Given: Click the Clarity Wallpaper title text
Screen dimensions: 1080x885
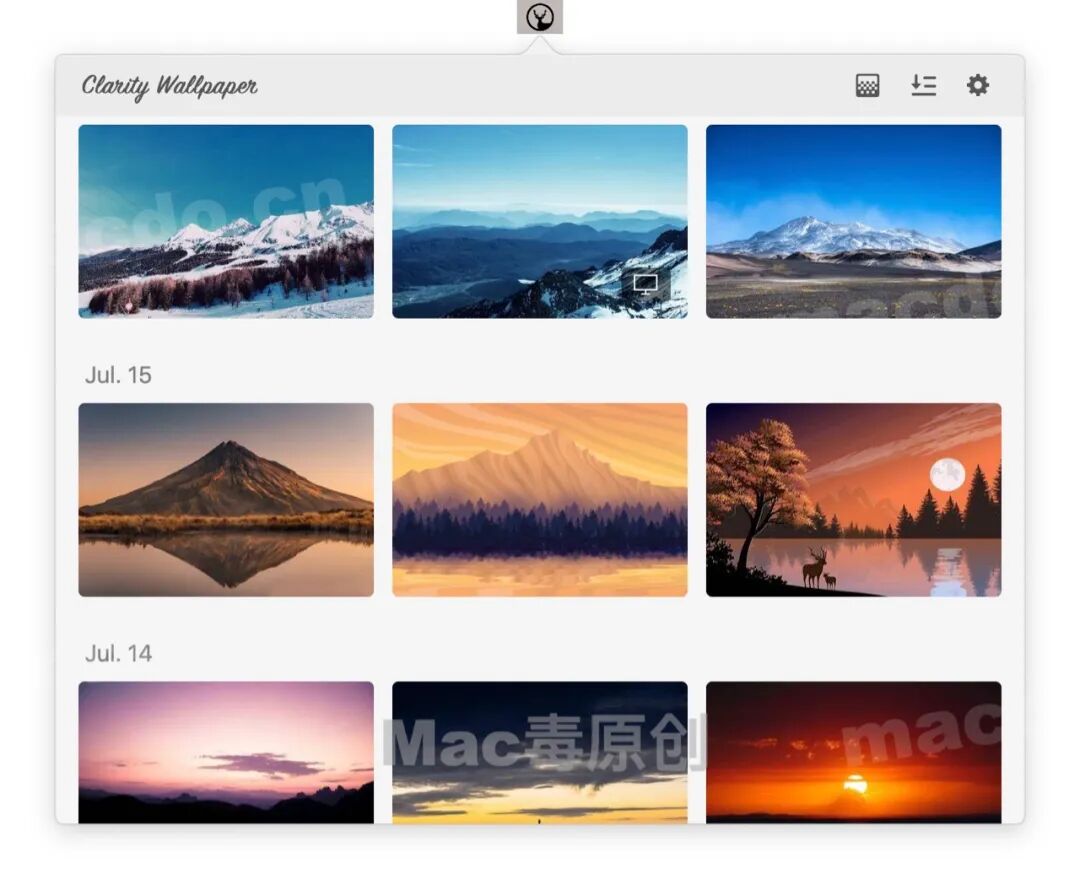Looking at the screenshot, I should (x=168, y=86).
